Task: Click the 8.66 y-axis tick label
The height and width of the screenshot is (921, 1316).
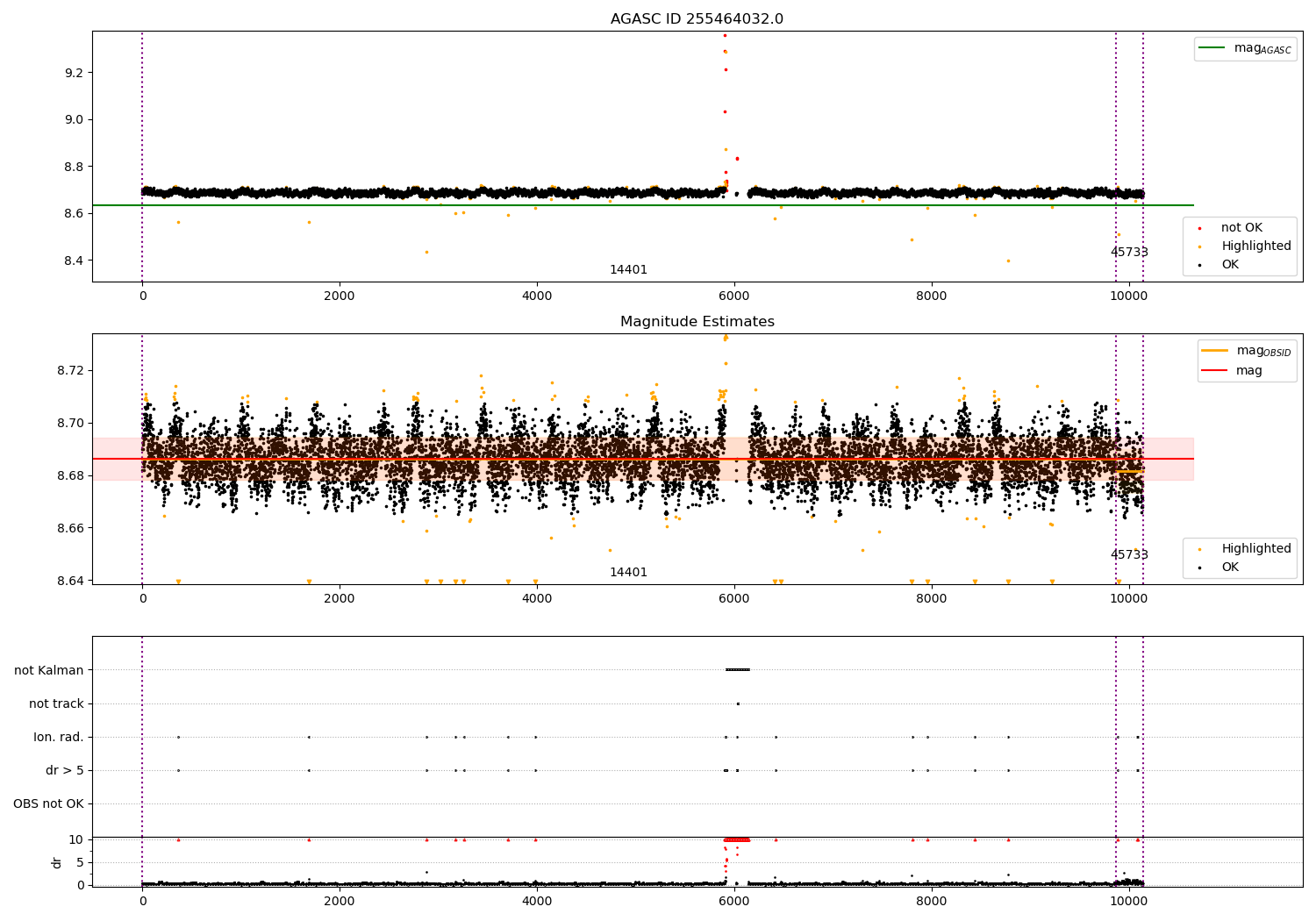Action: coord(69,528)
